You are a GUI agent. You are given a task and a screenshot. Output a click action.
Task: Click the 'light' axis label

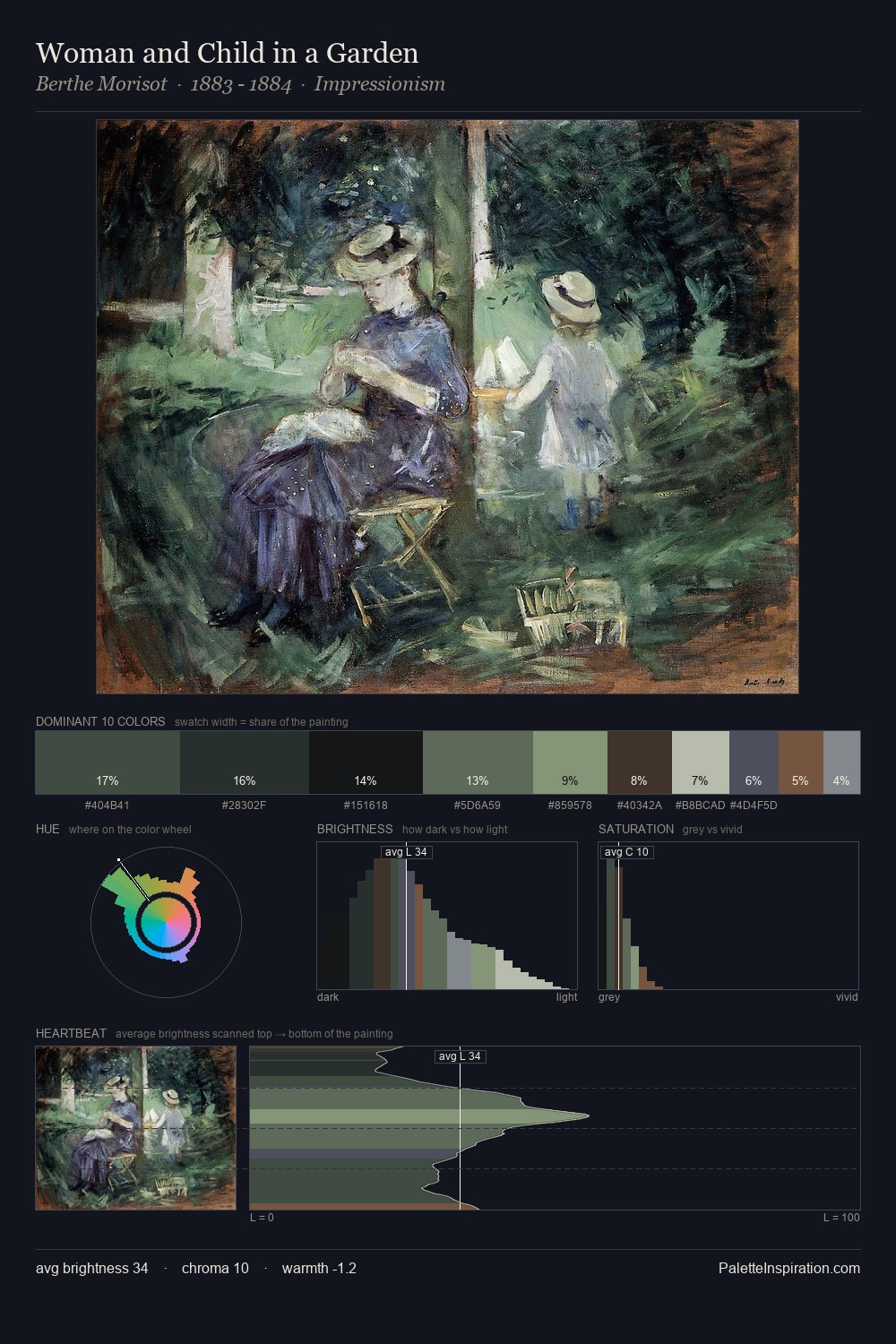click(x=567, y=997)
